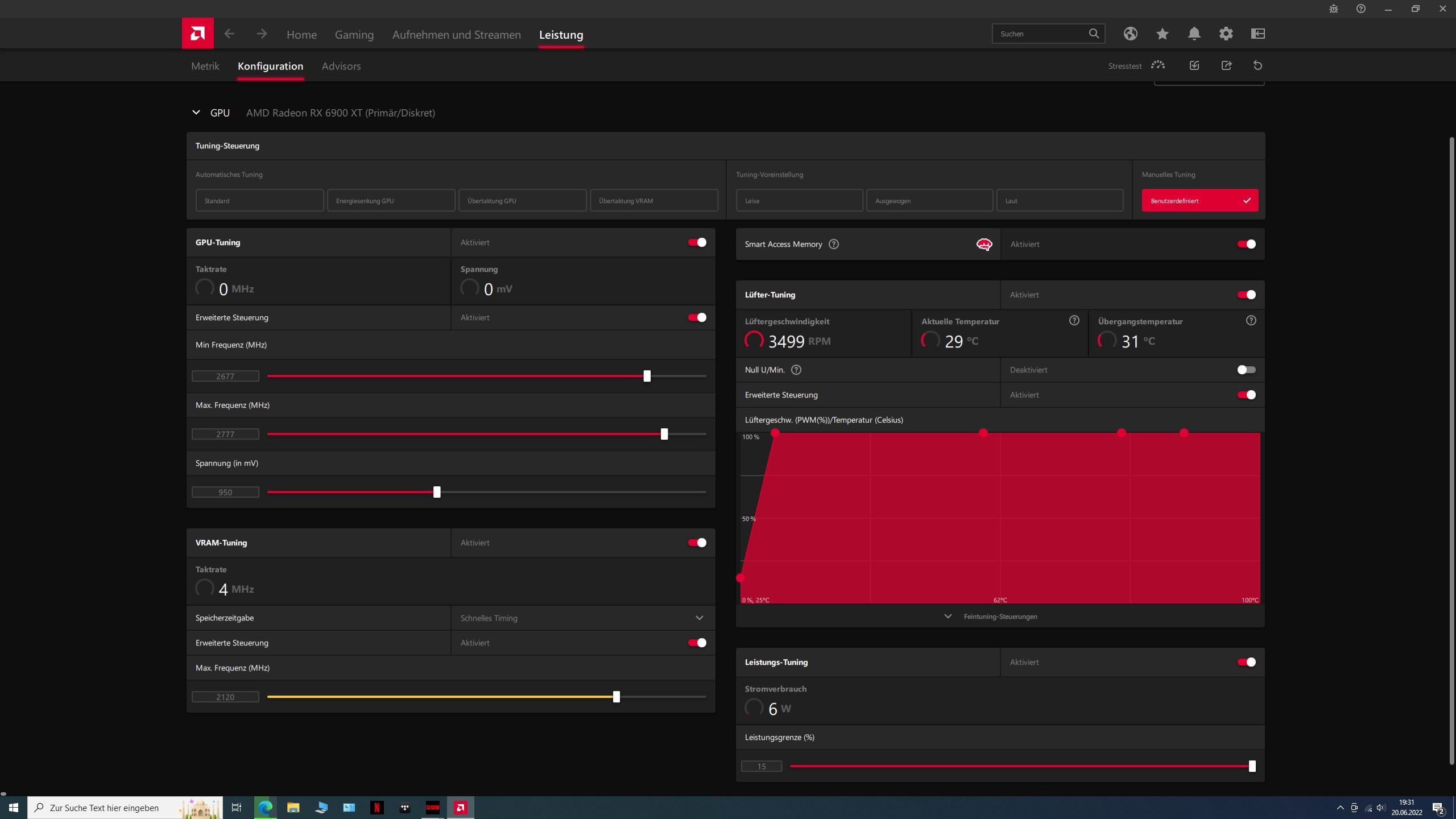
Task: Click Smart Access Memory help icon
Action: pyautogui.click(x=834, y=244)
